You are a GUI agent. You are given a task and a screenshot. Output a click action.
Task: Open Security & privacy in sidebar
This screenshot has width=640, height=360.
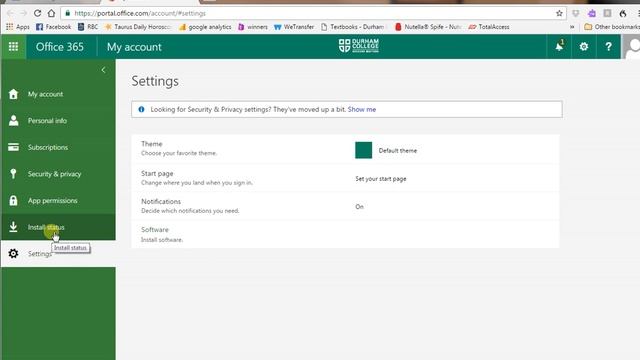click(58, 174)
